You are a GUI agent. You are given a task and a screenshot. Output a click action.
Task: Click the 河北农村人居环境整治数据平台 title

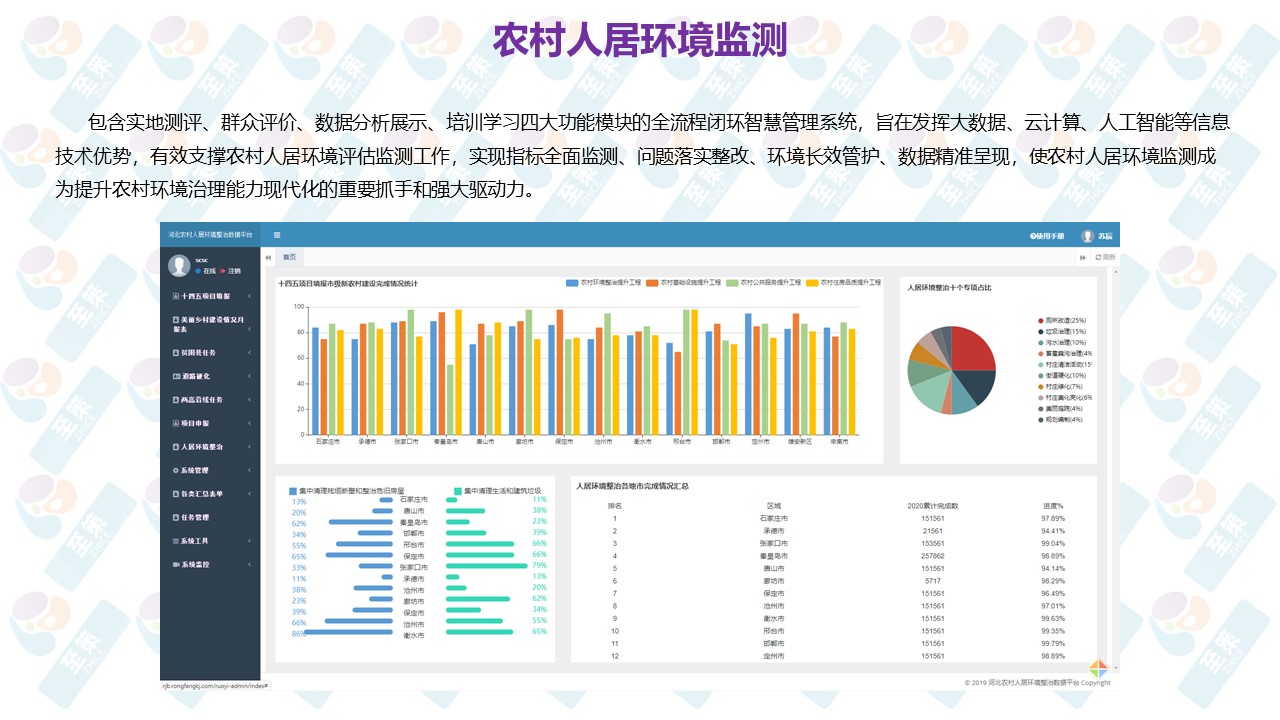[210, 236]
